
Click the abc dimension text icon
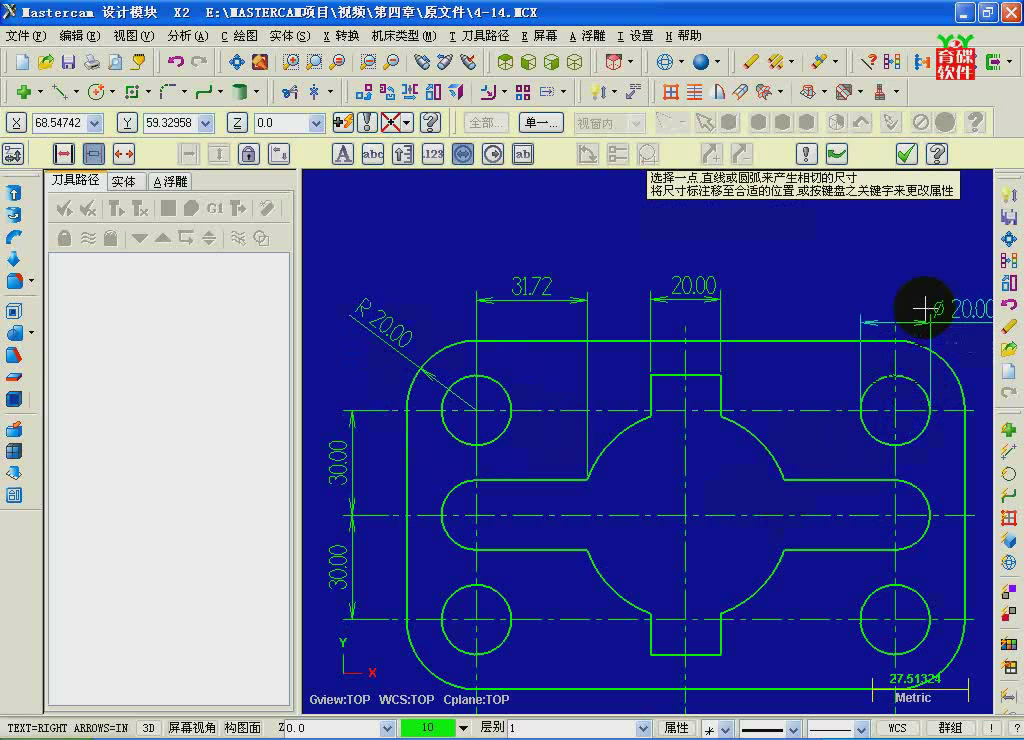coord(373,154)
